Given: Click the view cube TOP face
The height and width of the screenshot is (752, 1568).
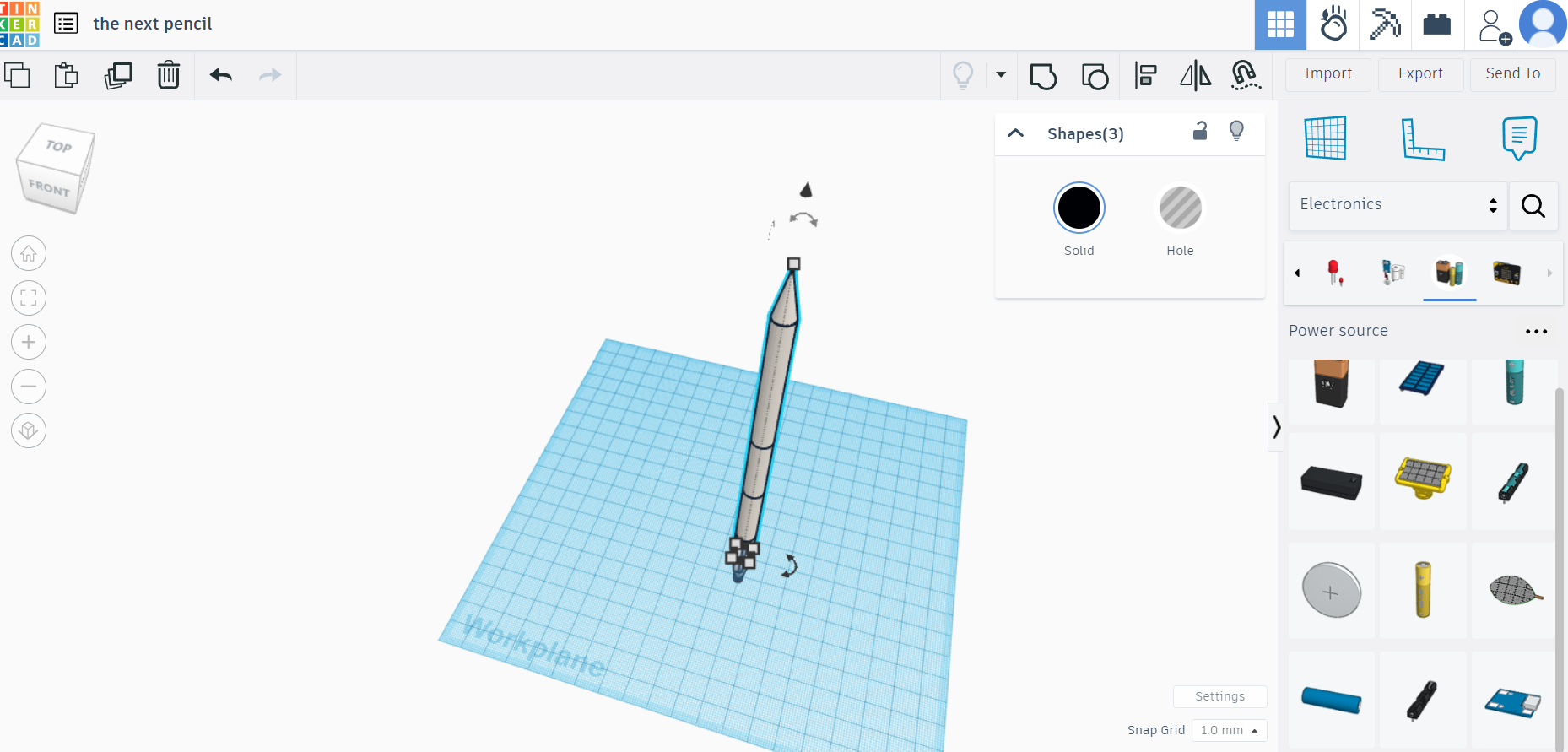Looking at the screenshot, I should 58,147.
